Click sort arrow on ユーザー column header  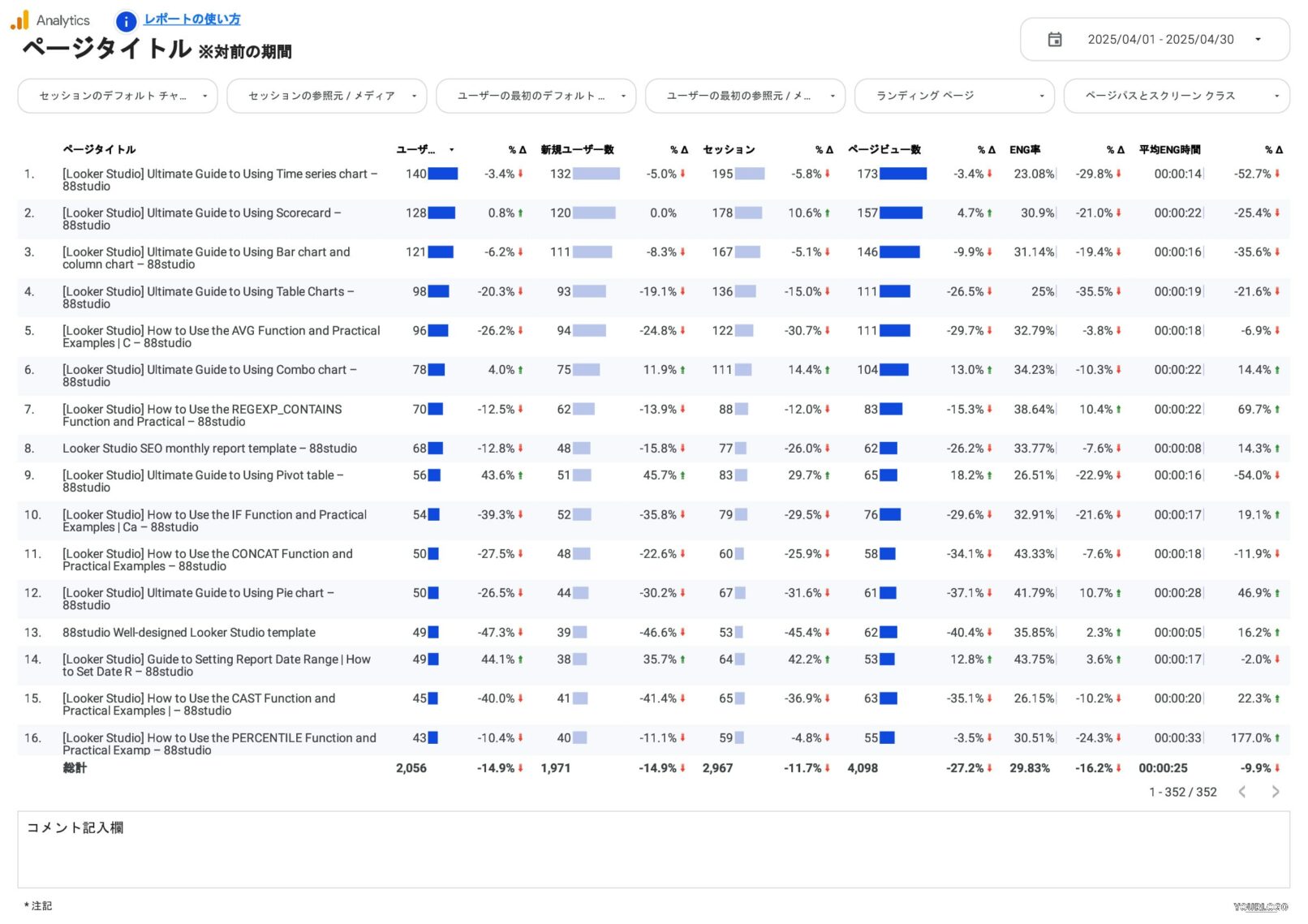pyautogui.click(x=451, y=150)
